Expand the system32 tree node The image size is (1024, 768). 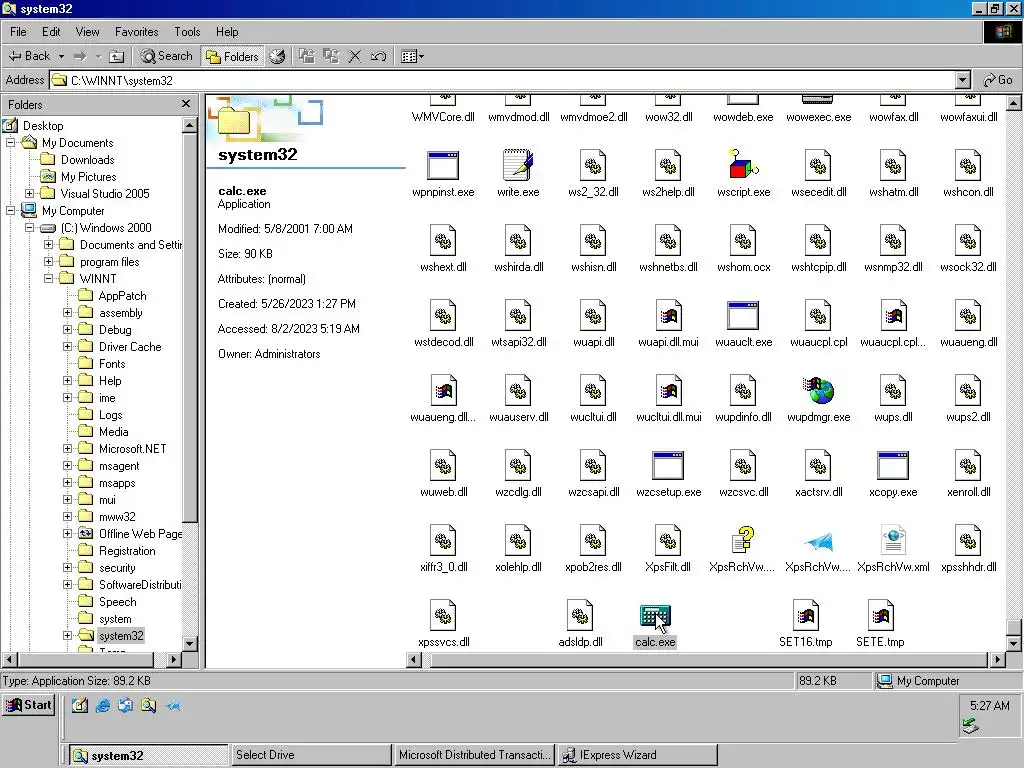tap(67, 635)
